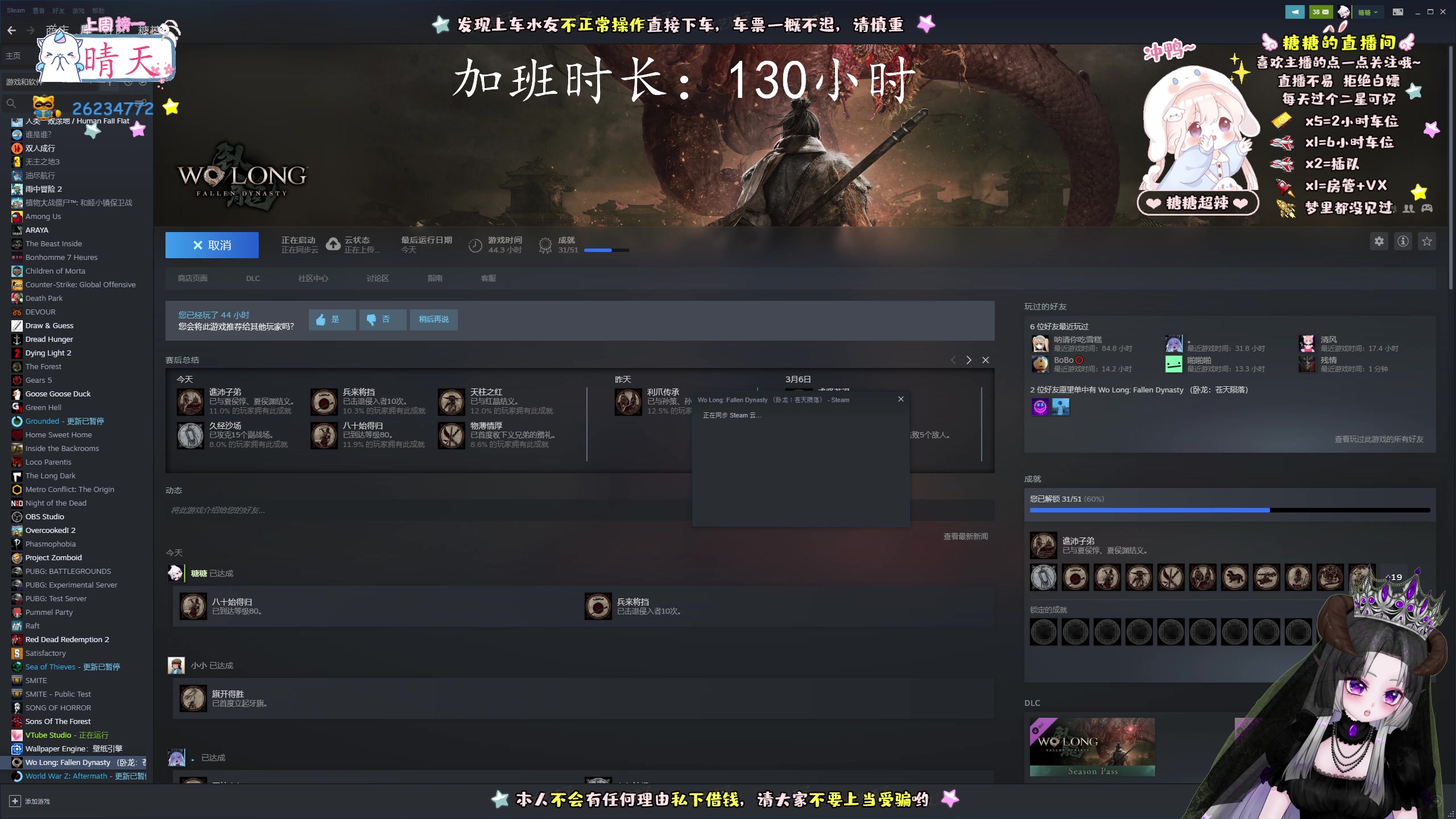Screen dimensions: 1456x819
Task: Open the 指南 tab
Action: click(x=435, y=278)
